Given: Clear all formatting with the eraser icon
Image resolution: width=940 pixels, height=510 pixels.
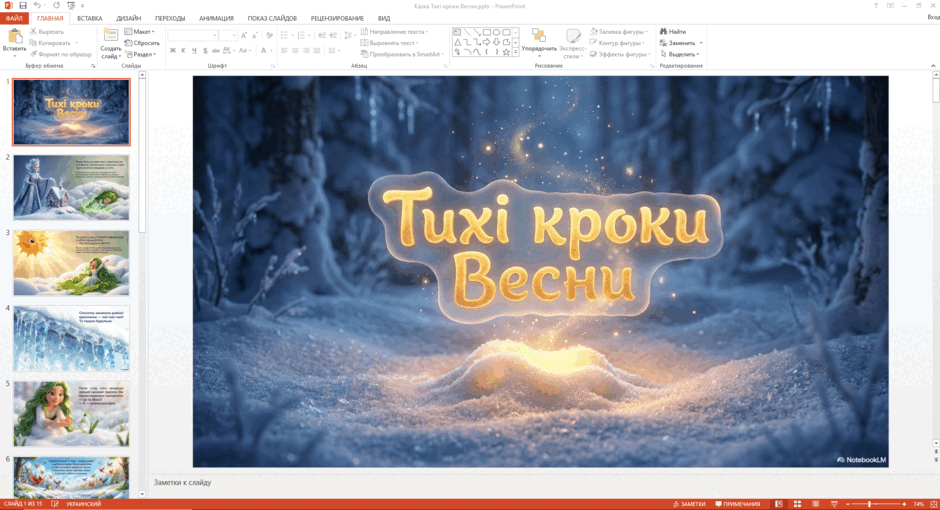Looking at the screenshot, I should coord(269,36).
